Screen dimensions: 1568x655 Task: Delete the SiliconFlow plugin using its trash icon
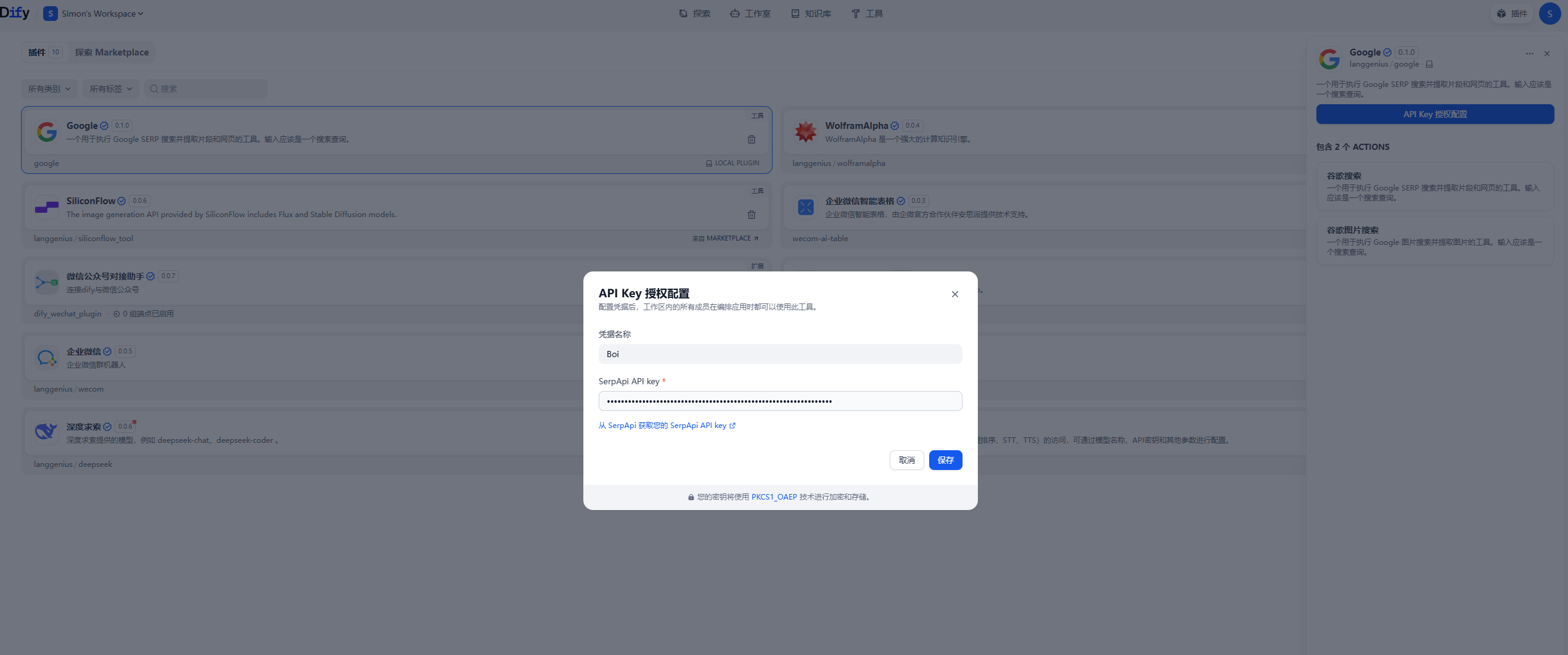(752, 215)
